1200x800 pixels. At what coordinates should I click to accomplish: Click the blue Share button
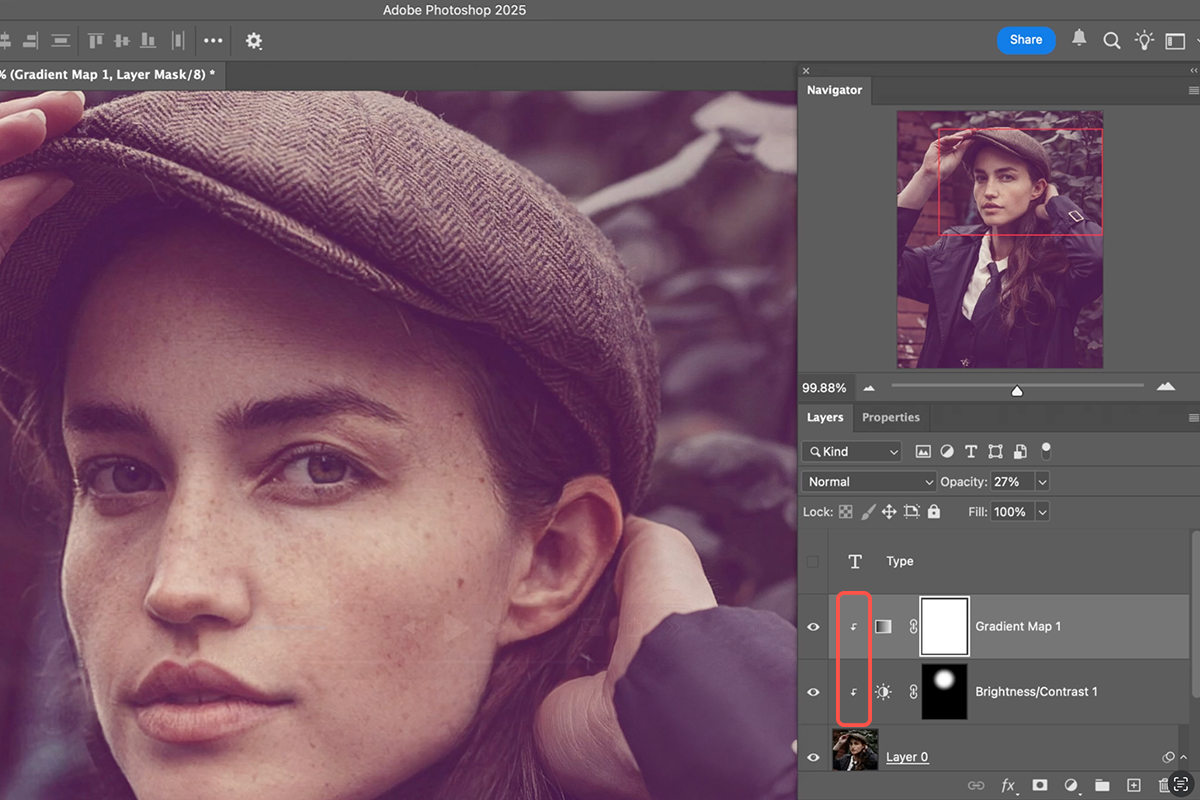coord(1026,40)
